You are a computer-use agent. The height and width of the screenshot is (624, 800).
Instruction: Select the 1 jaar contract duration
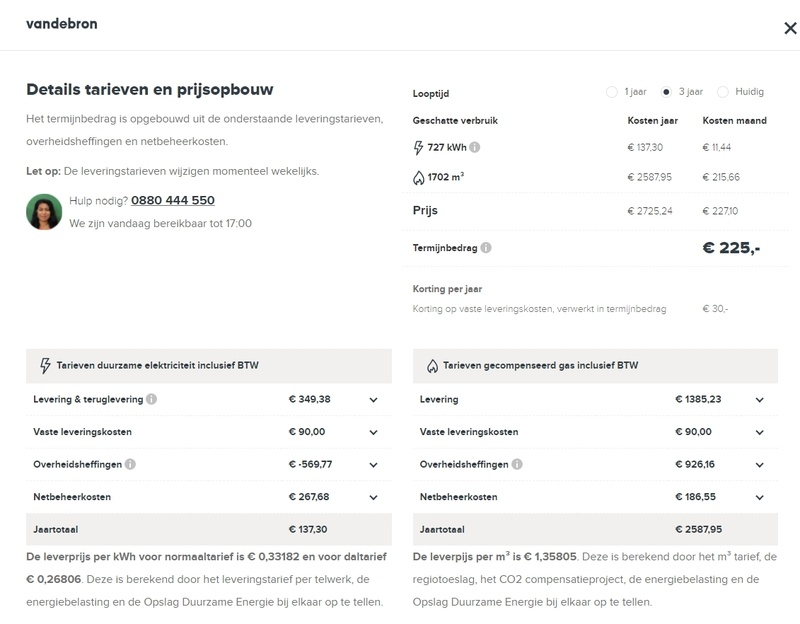(612, 92)
